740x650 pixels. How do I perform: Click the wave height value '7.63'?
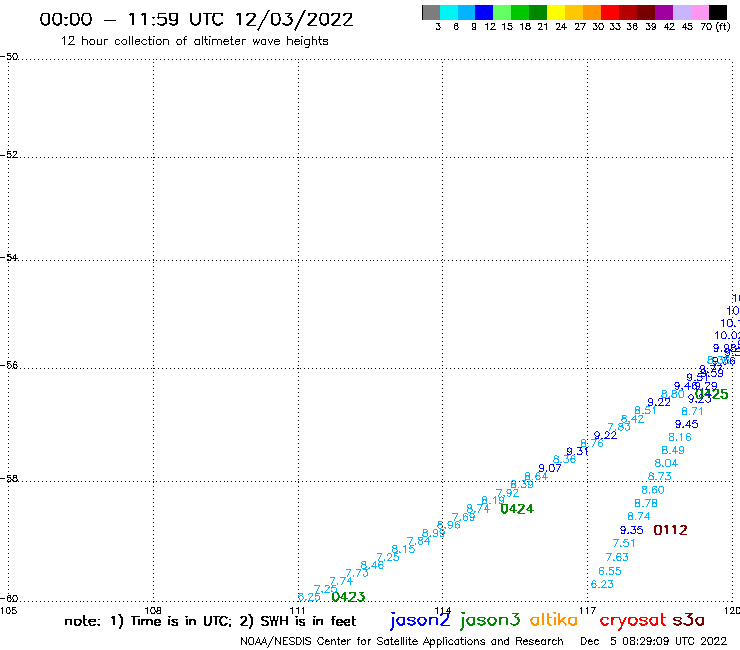click(617, 557)
